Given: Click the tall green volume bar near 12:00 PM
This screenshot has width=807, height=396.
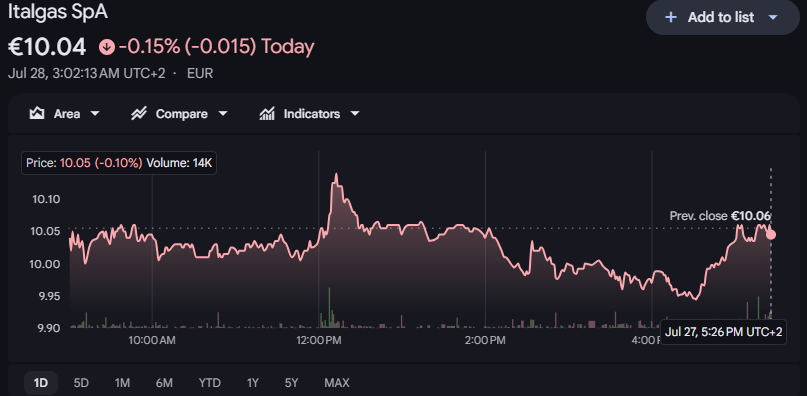Looking at the screenshot, I should [x=329, y=307].
